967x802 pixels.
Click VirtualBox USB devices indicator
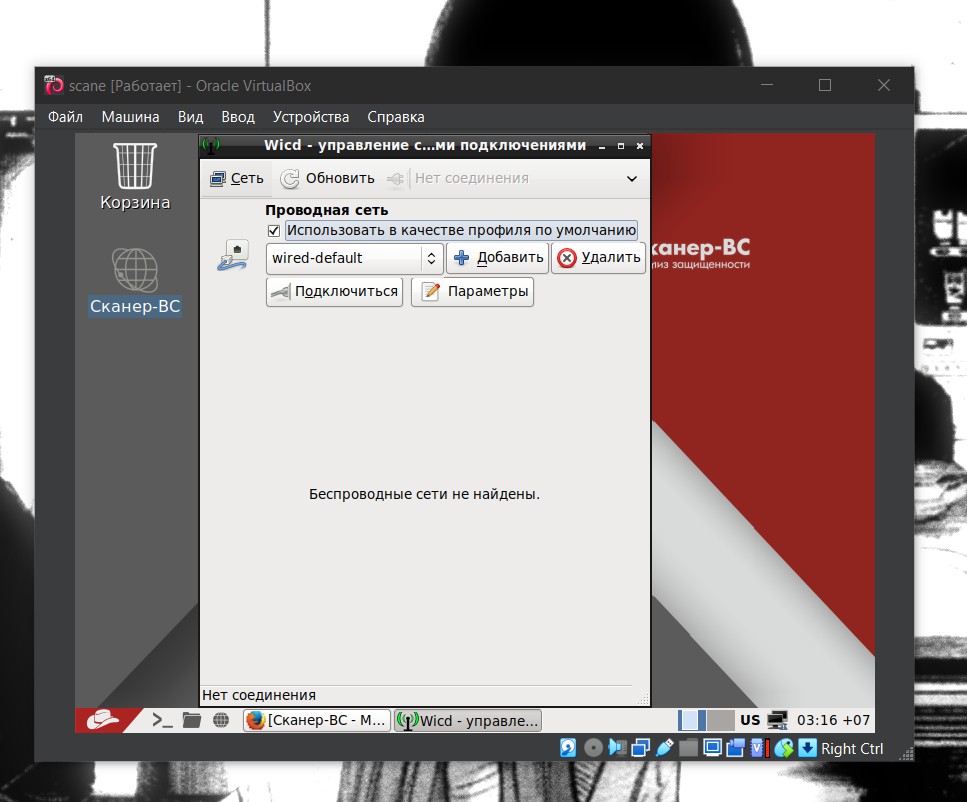[665, 748]
